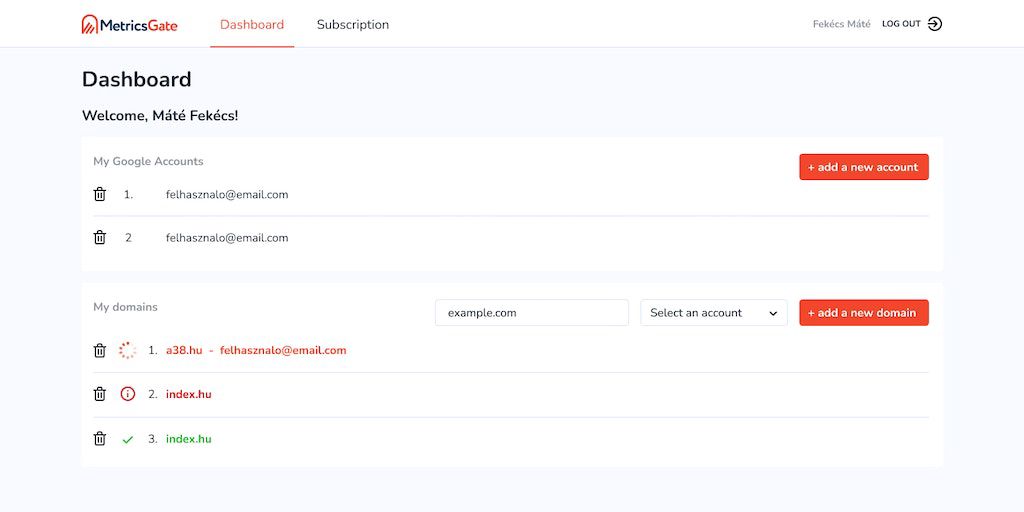Viewport: 1024px width, 512px height.
Task: Click the log out arrow icon
Action: coord(935,24)
